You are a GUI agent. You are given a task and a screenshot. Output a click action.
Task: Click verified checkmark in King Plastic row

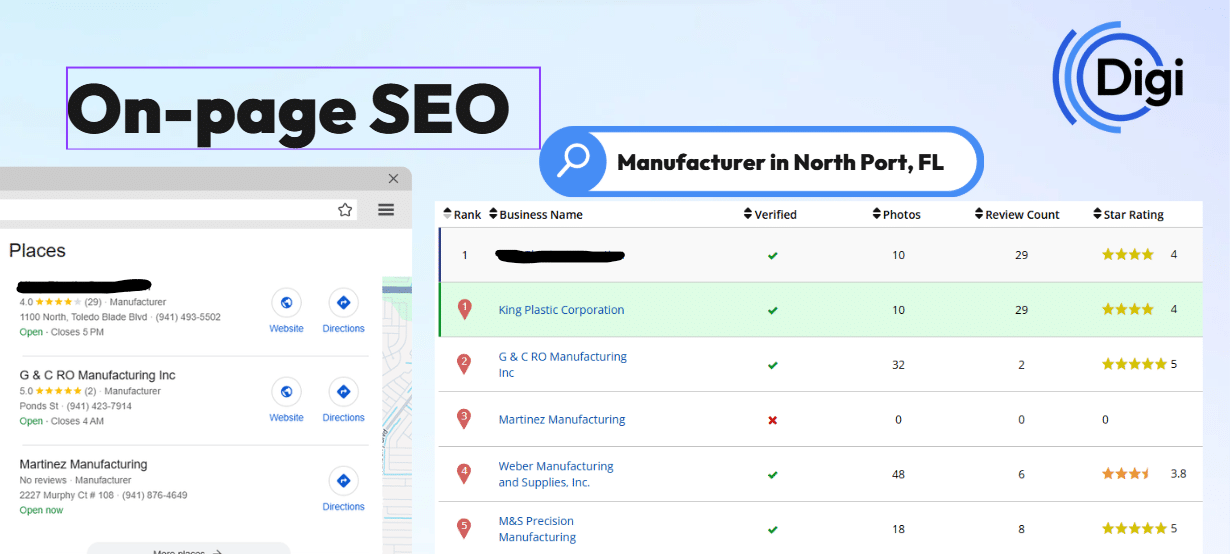pos(772,310)
